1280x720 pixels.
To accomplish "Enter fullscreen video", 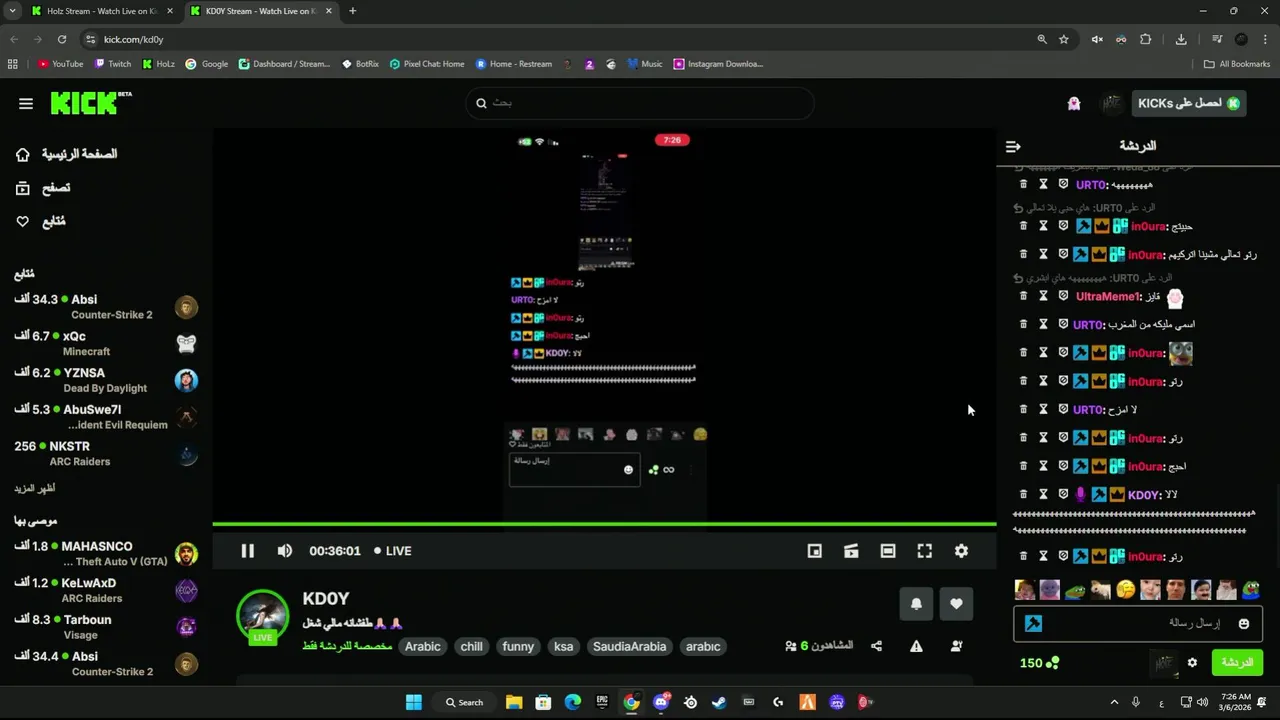I will 925,551.
